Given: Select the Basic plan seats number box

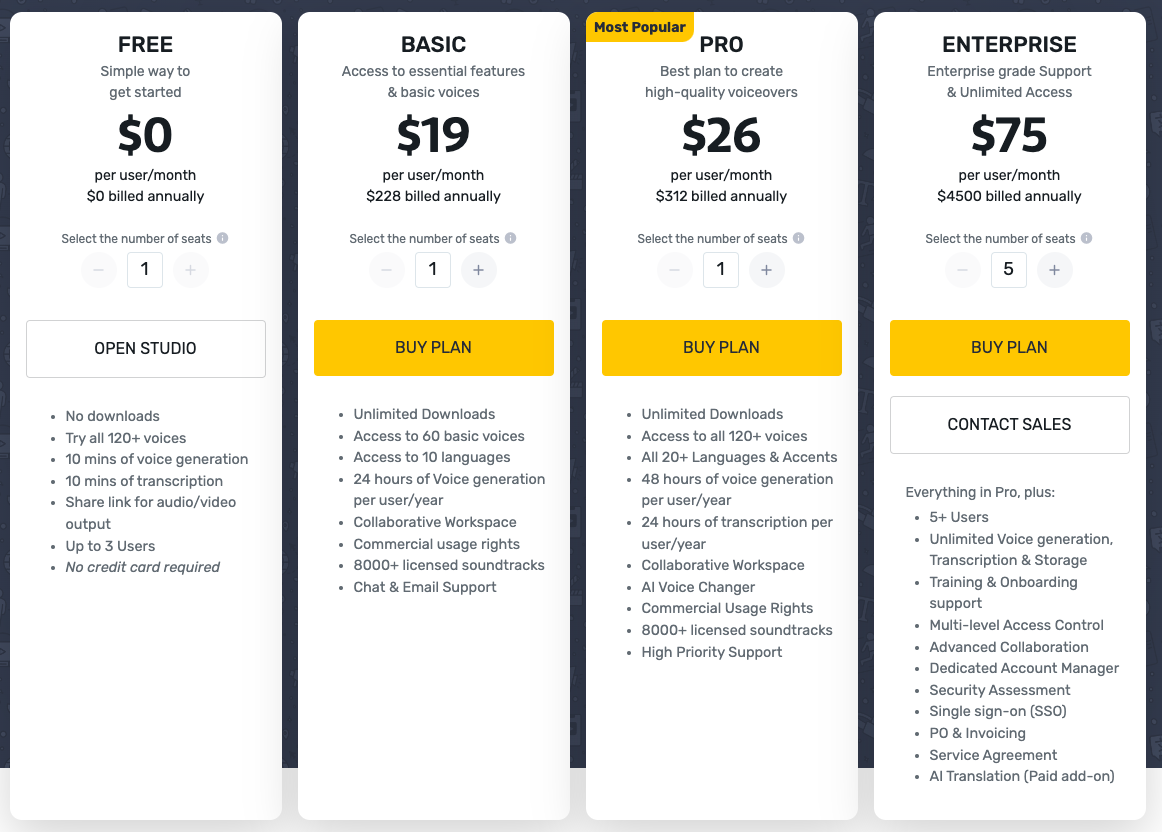Looking at the screenshot, I should 433,270.
